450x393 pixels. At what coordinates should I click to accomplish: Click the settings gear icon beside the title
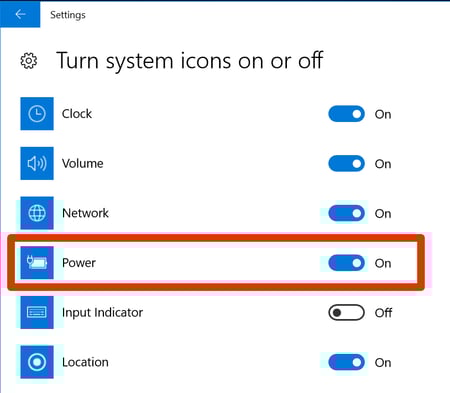click(x=29, y=61)
